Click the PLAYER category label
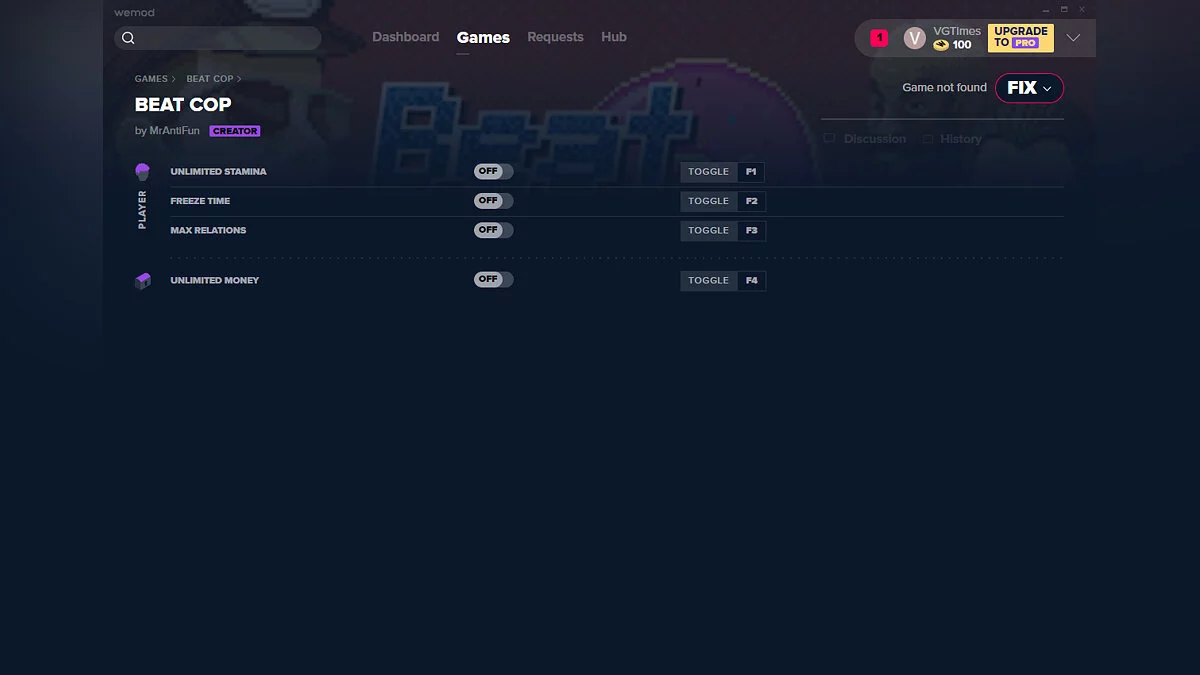Screen dimensions: 1200x675 (142, 210)
